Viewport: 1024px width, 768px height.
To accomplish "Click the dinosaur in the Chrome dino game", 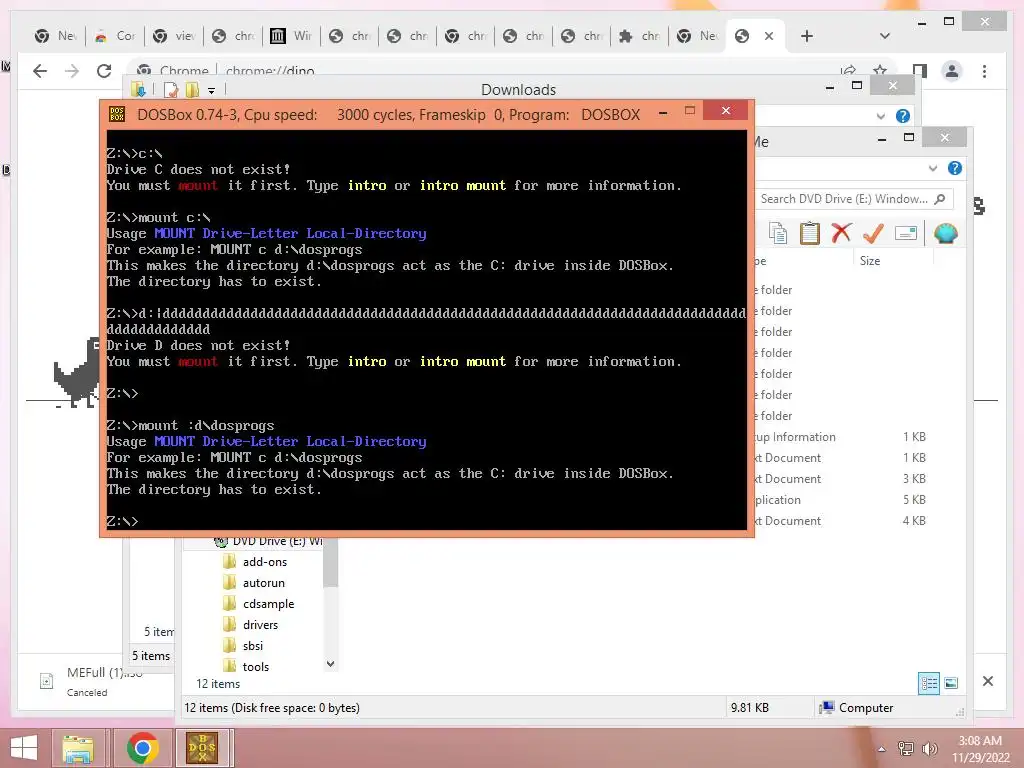I will coord(76,372).
